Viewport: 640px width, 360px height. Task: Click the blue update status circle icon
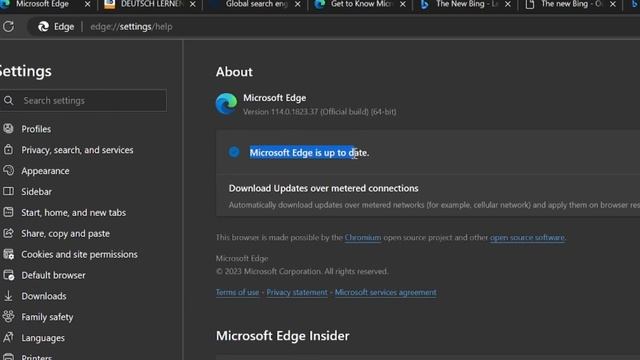point(234,152)
